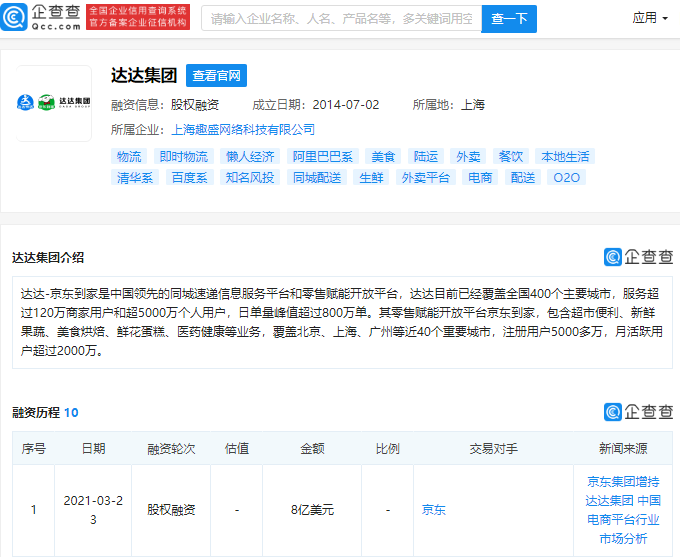Click the 新闻来源 column header
This screenshot has width=680, height=557.
click(x=623, y=448)
